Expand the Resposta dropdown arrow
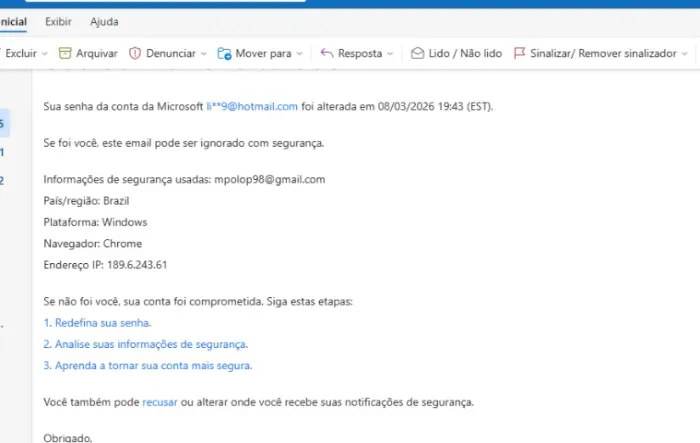This screenshot has width=700, height=443. [390, 54]
